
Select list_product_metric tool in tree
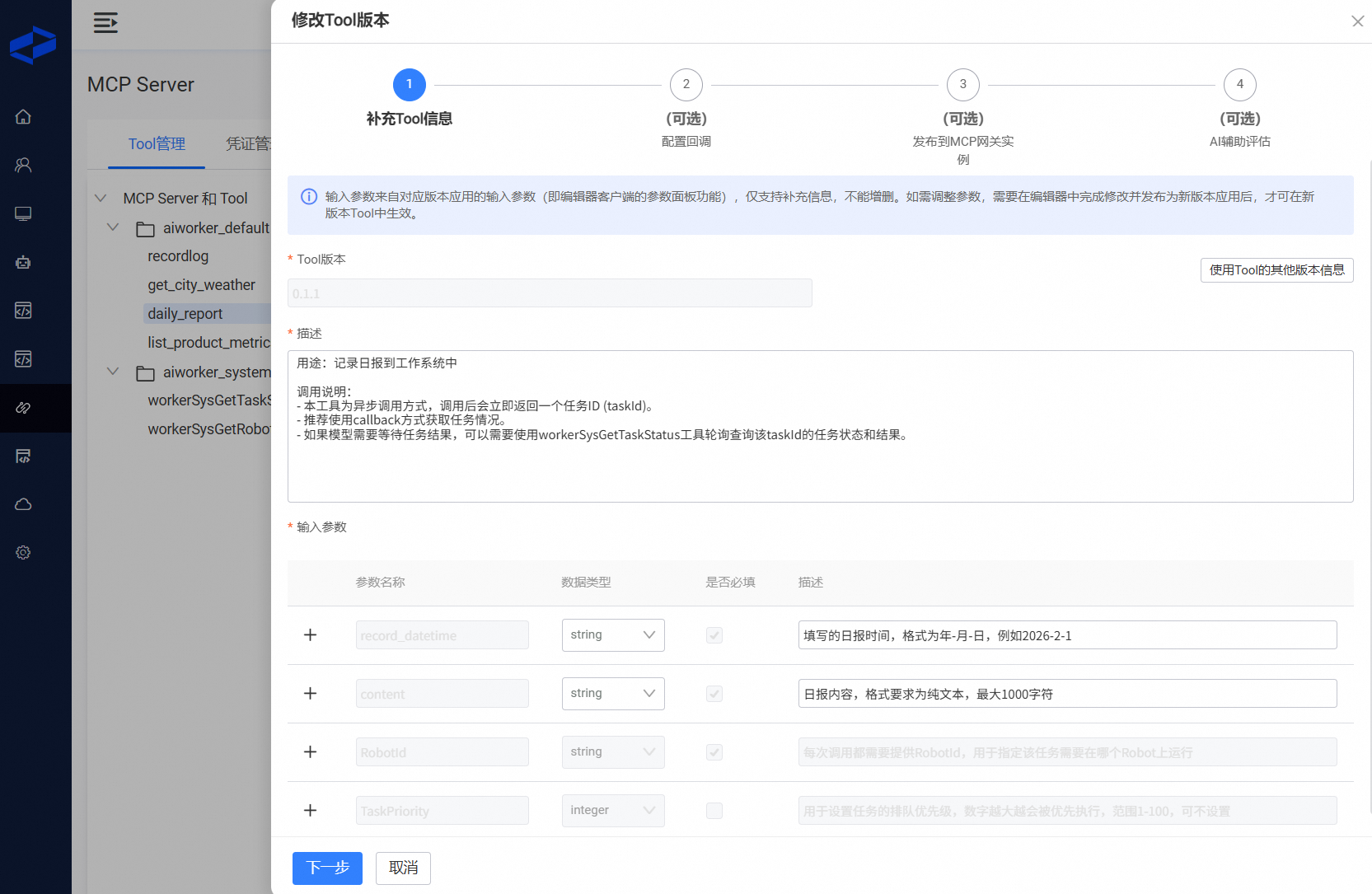click(x=209, y=343)
